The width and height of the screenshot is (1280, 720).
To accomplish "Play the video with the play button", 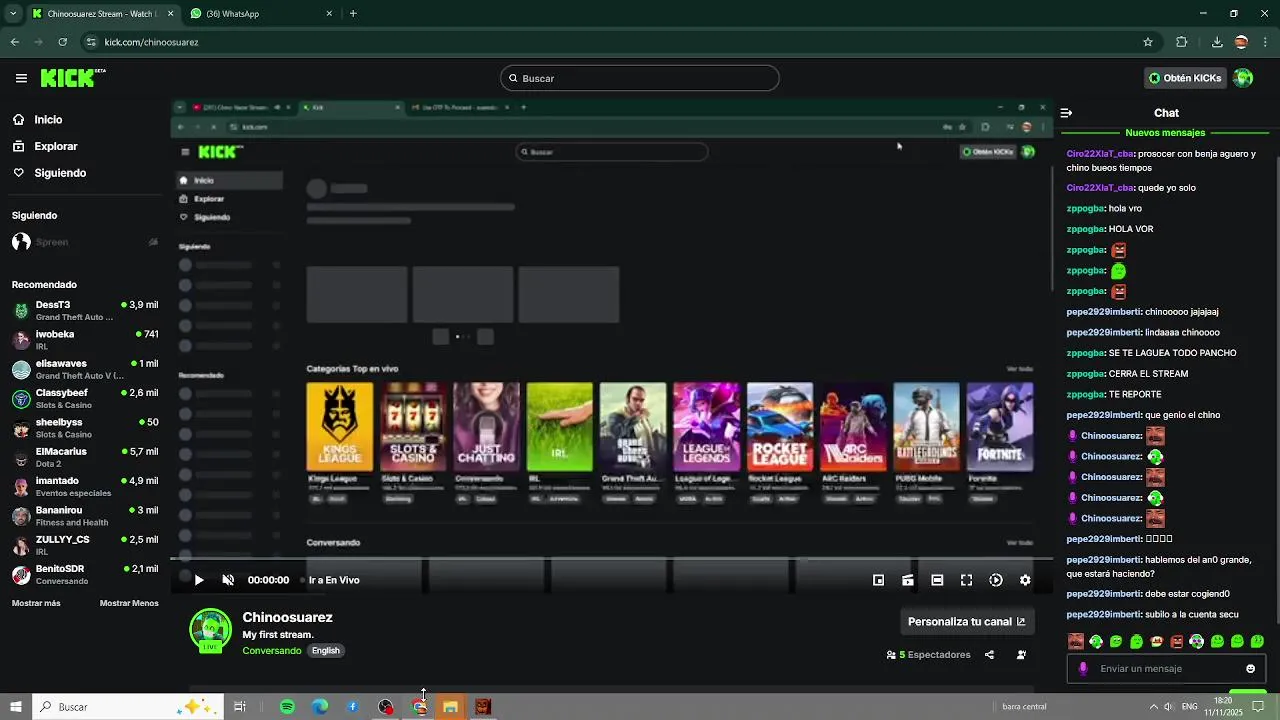I will [199, 580].
